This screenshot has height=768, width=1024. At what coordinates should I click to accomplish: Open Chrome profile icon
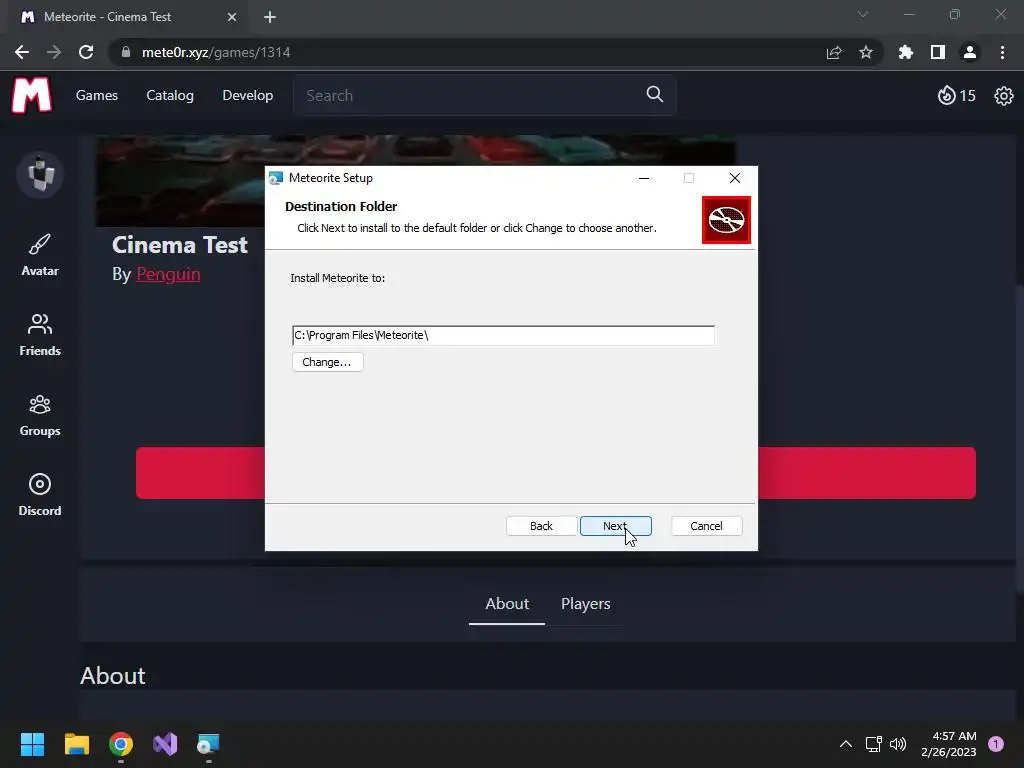coord(970,52)
